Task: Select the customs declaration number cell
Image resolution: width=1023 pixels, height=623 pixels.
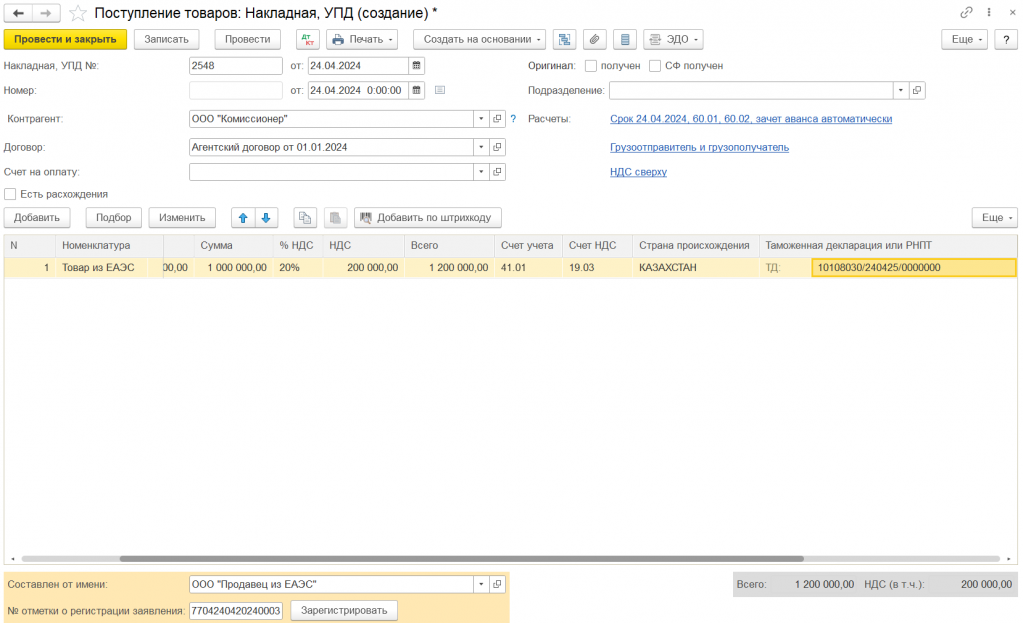Action: pyautogui.click(x=913, y=267)
